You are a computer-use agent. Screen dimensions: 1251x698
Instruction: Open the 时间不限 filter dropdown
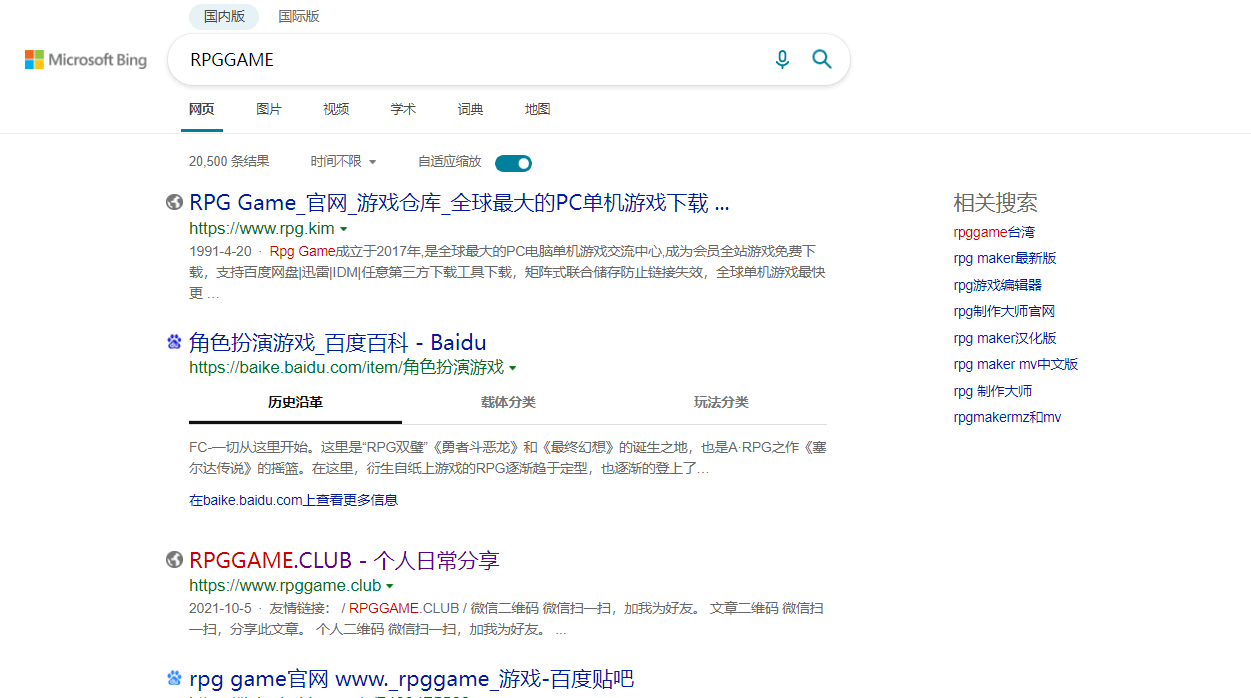coord(343,161)
